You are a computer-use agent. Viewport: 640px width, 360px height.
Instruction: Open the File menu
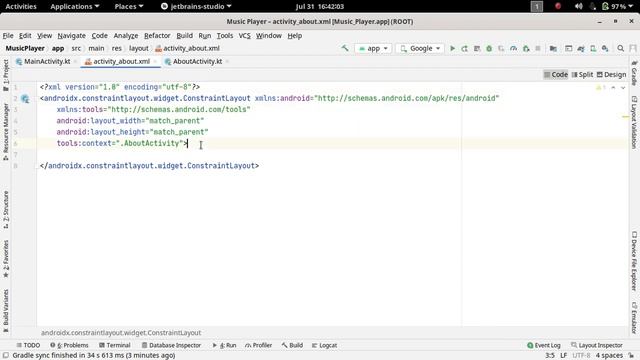tap(8, 36)
